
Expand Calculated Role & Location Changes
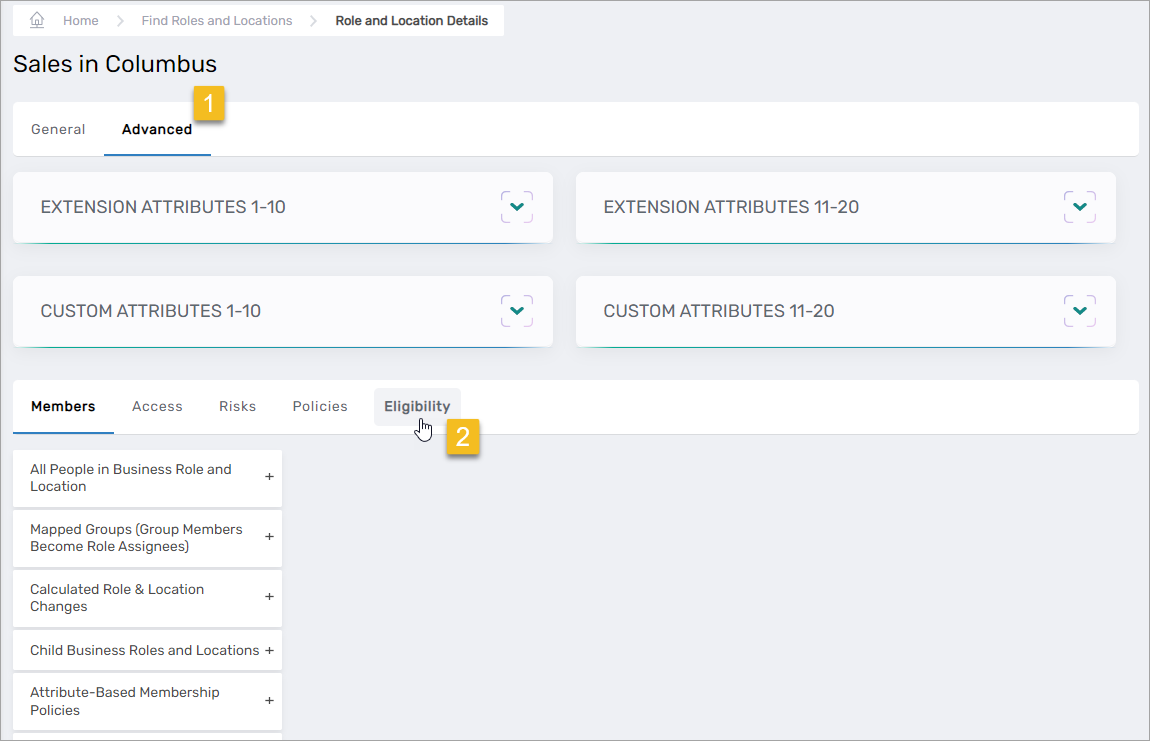268,598
